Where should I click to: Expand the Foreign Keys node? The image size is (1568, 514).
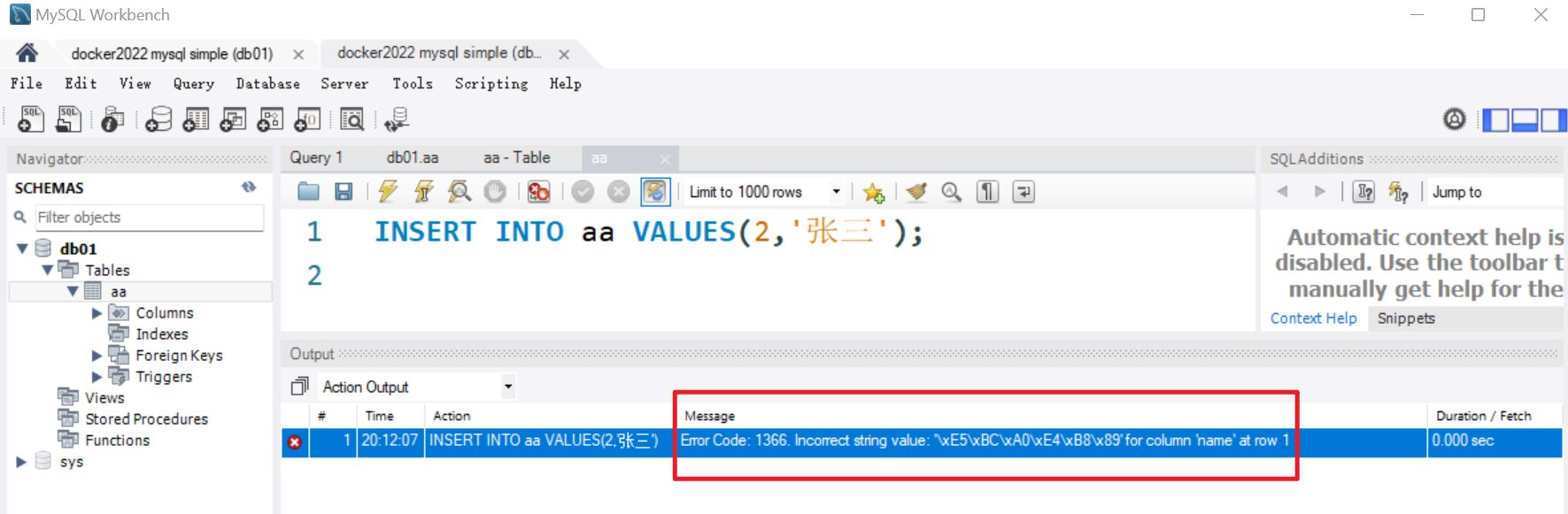coord(97,356)
